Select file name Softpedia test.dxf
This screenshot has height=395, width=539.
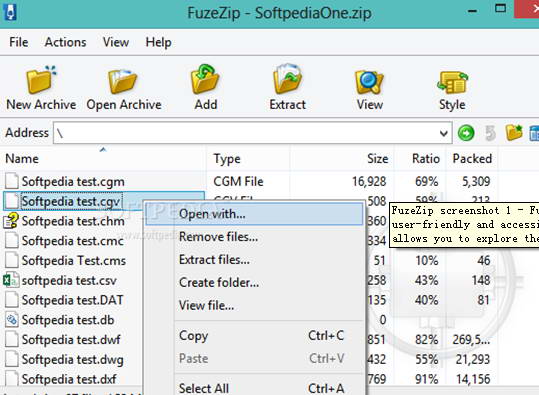click(69, 379)
